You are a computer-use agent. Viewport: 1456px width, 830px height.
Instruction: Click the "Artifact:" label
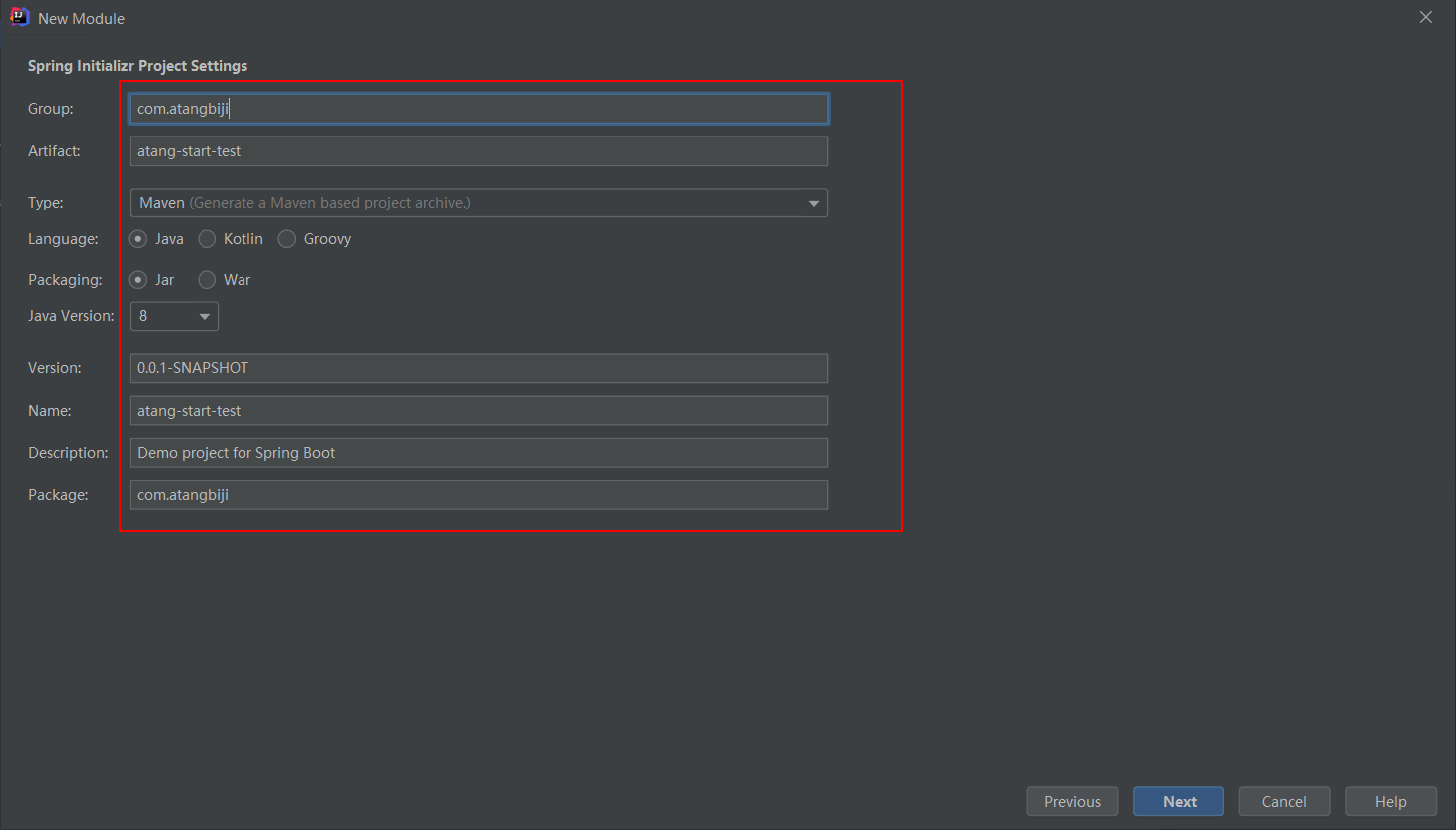coord(54,151)
